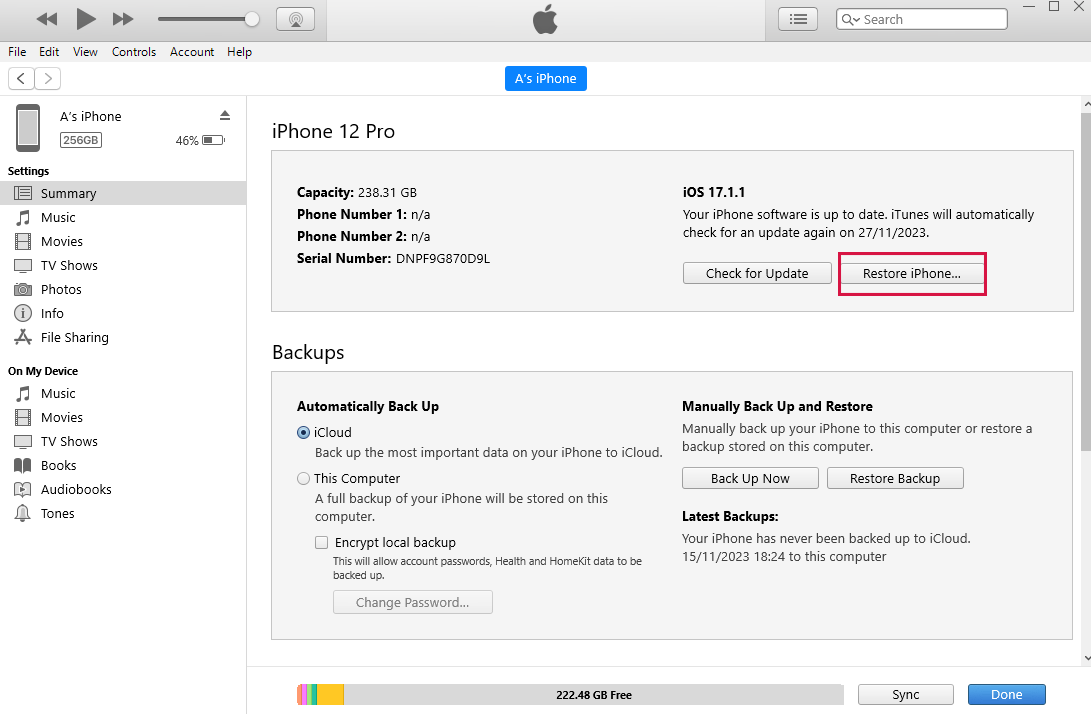Click the rewind previous track button
1091x714 pixels.
[47, 19]
